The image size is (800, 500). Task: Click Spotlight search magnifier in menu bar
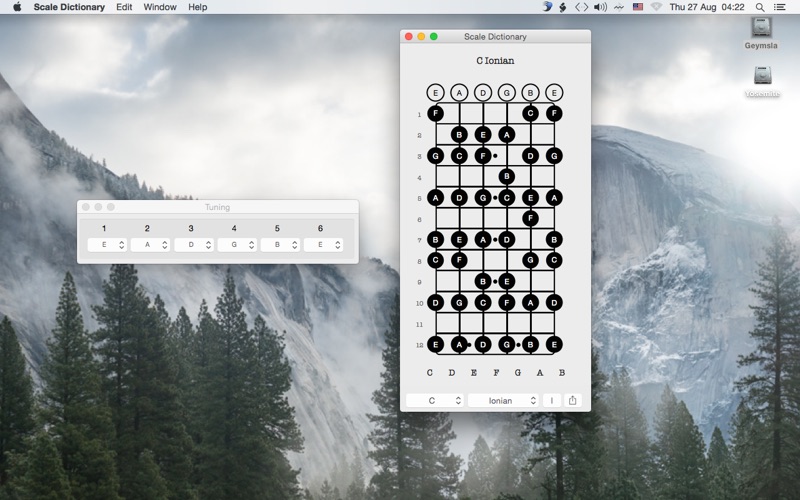click(x=760, y=7)
